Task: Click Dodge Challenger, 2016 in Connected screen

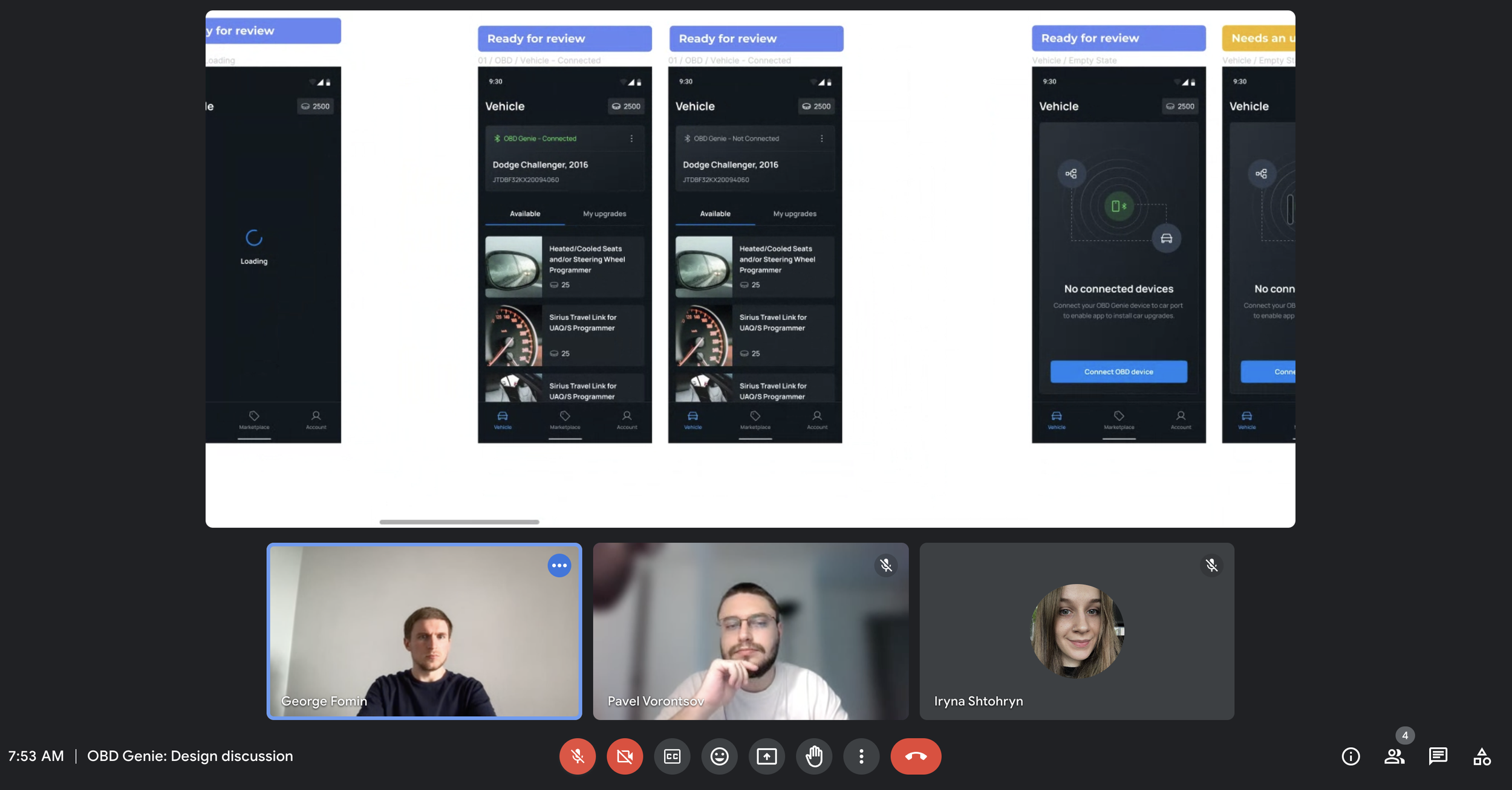Action: click(x=540, y=165)
